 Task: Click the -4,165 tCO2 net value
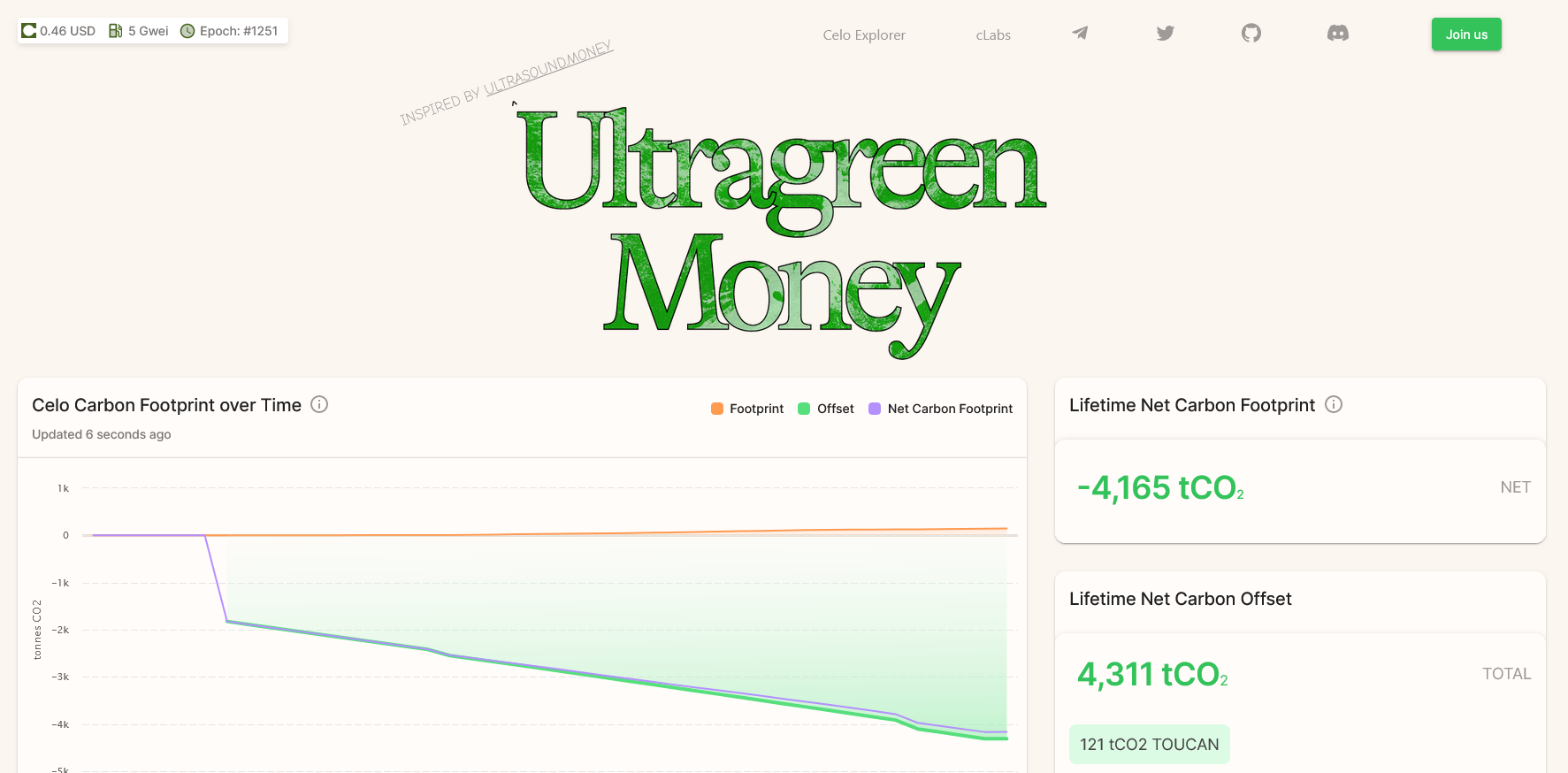point(1160,488)
